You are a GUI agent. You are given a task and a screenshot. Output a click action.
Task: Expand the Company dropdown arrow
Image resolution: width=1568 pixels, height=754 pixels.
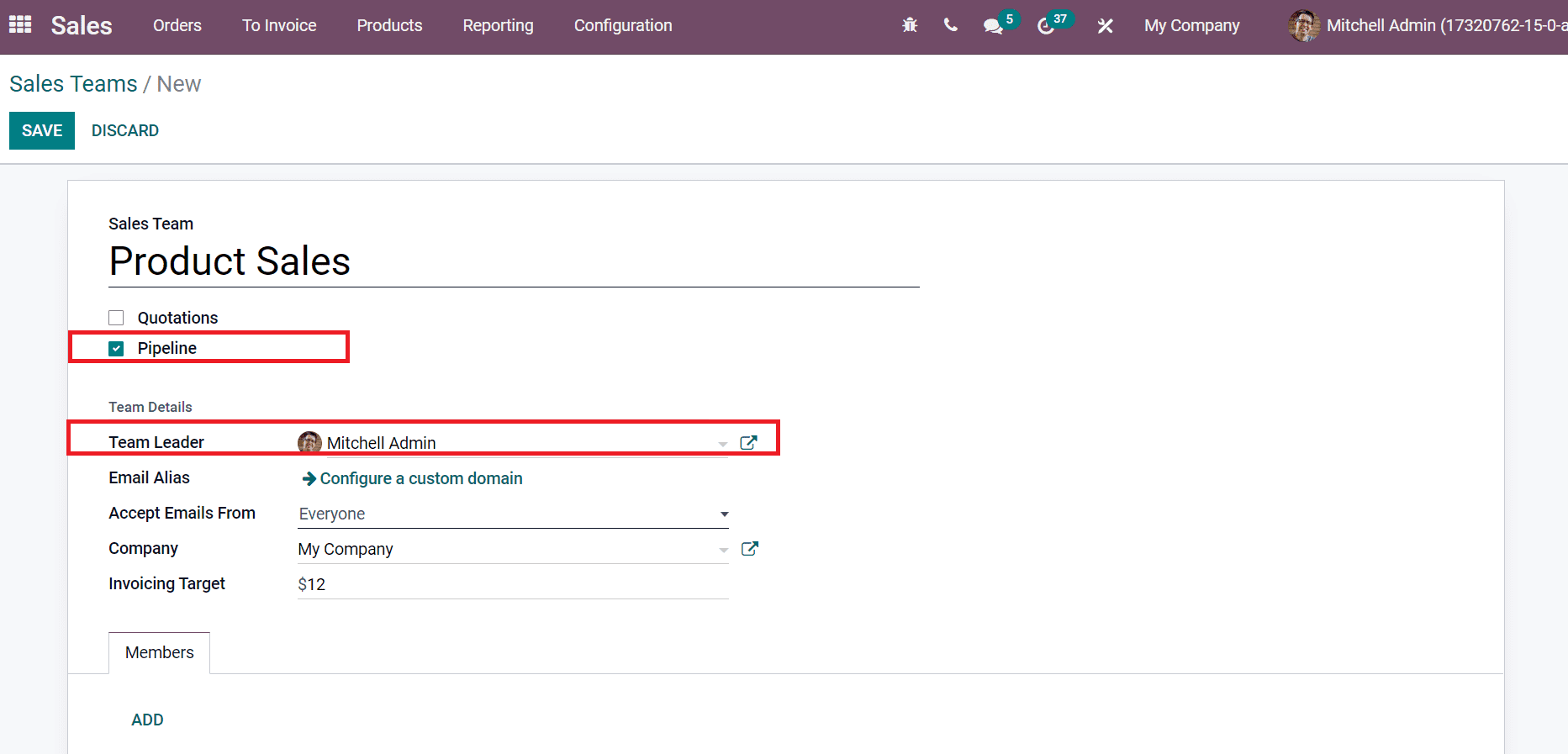pyautogui.click(x=724, y=551)
